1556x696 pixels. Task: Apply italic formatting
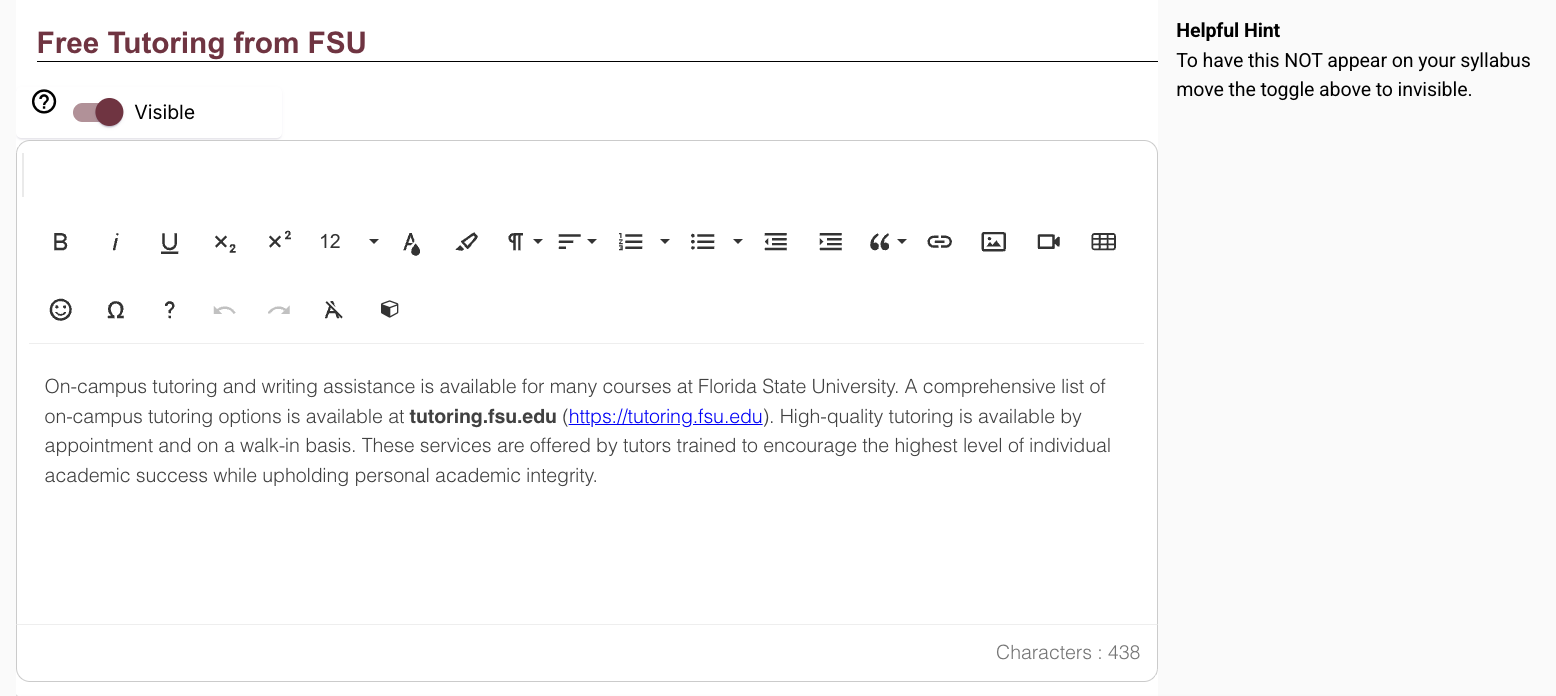coord(116,242)
